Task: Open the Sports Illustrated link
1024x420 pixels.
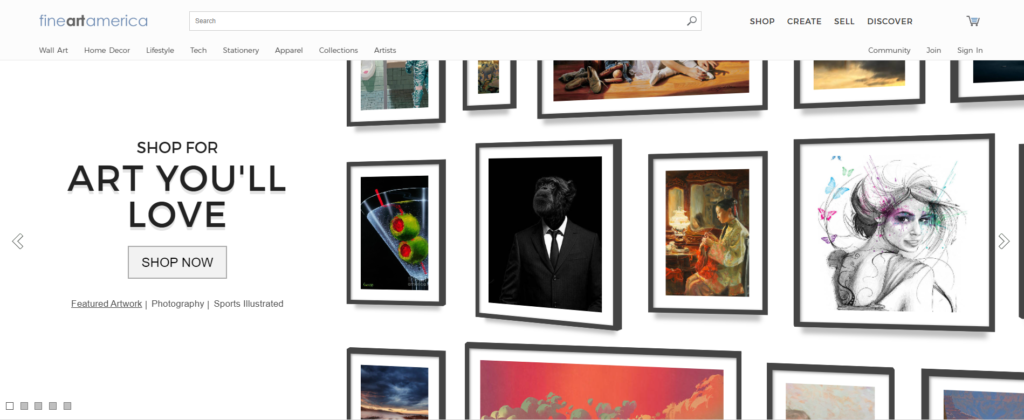Action: [249, 304]
